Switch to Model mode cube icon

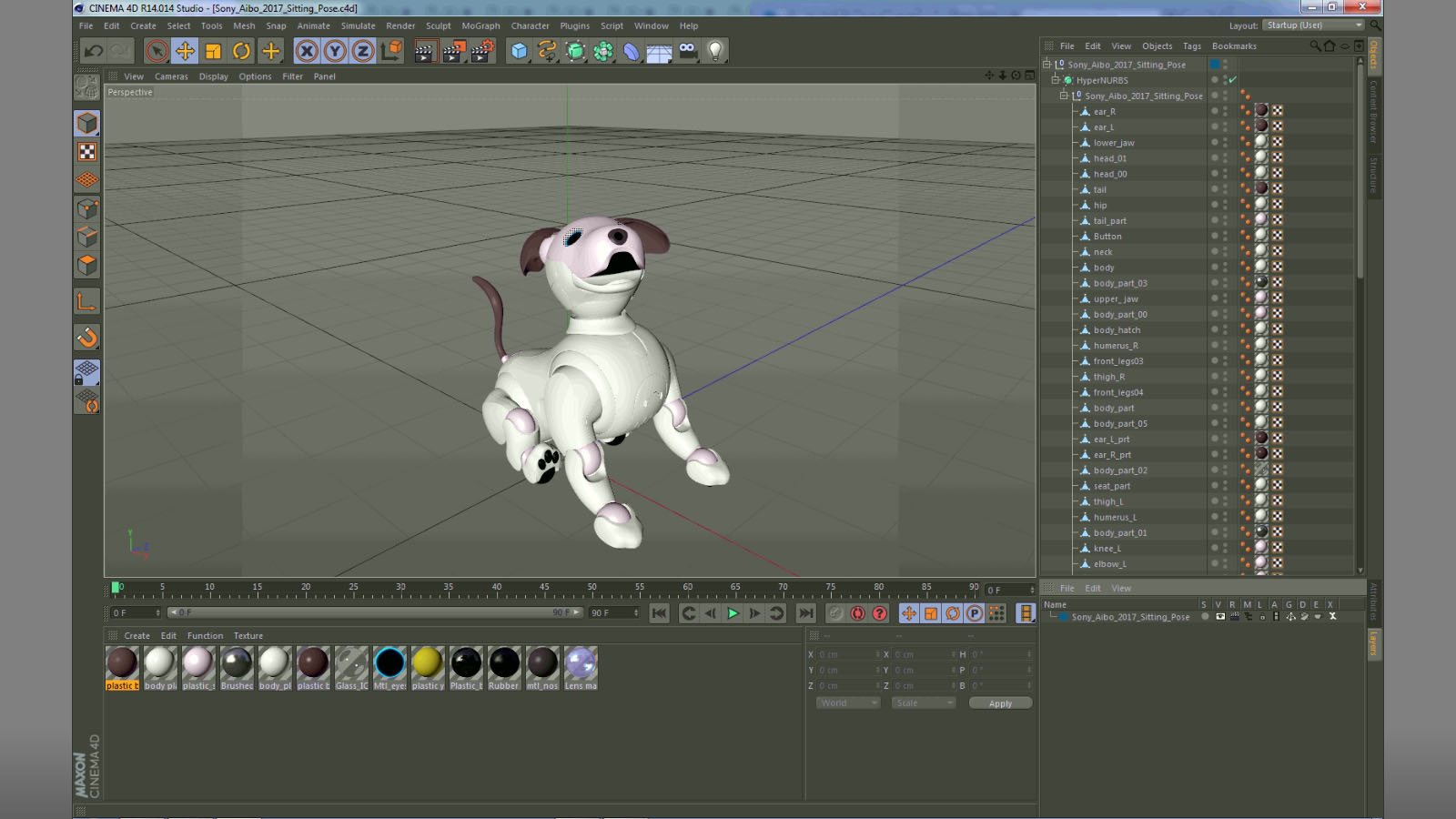pos(87,123)
